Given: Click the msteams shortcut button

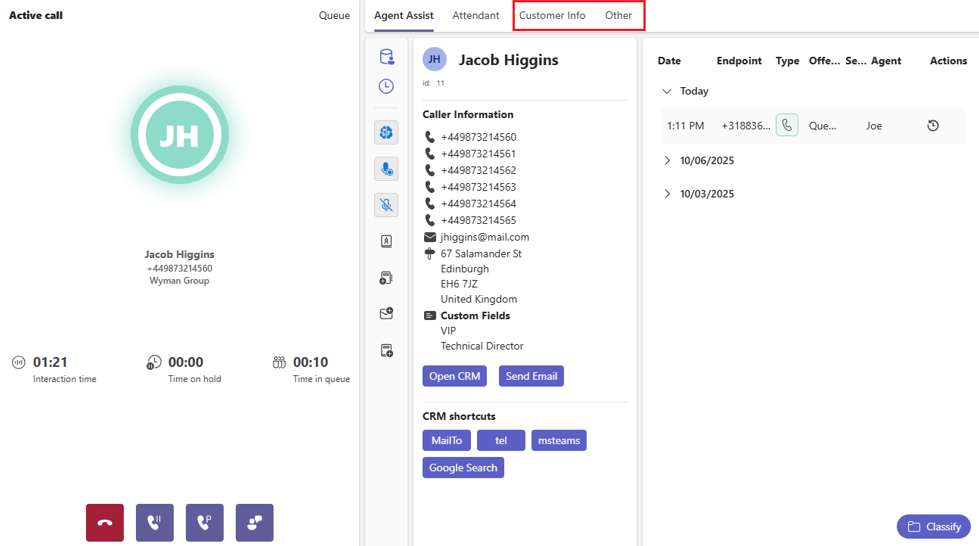Looking at the screenshot, I should click(559, 440).
